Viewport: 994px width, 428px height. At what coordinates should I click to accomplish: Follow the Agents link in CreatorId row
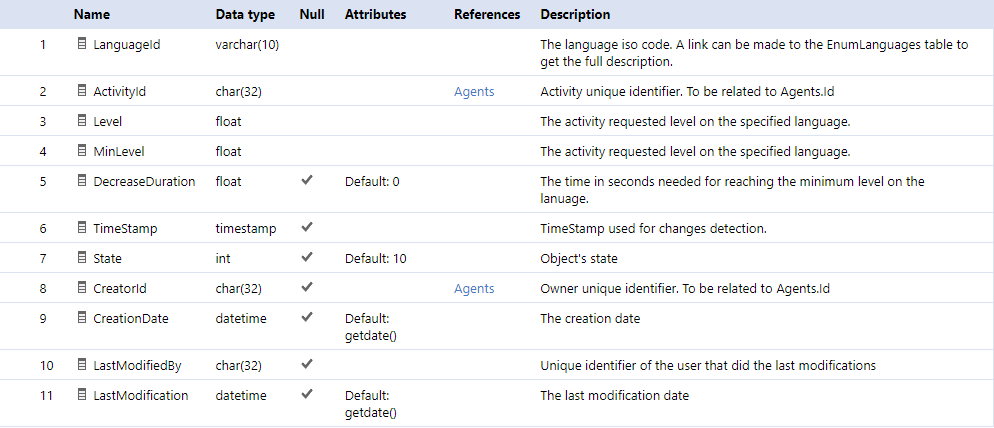point(474,289)
